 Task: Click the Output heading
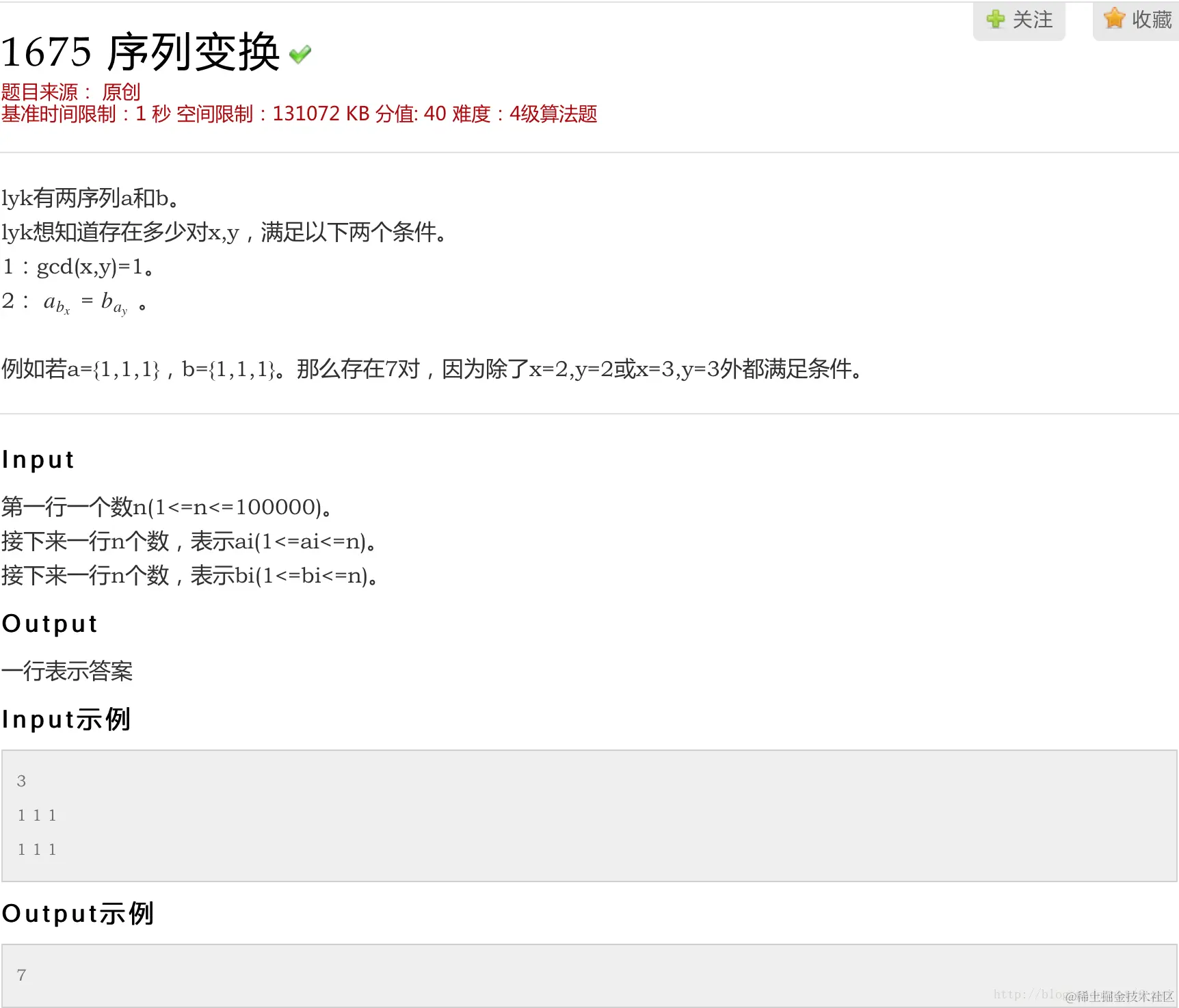pos(49,624)
